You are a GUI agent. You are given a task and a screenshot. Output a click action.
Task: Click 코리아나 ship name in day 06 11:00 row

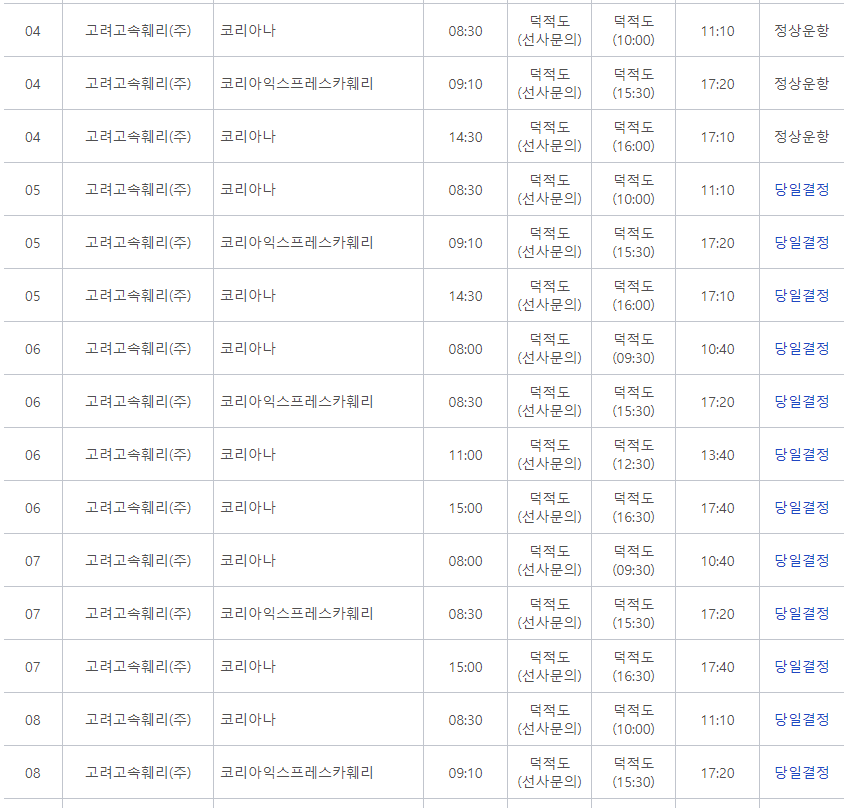click(x=248, y=455)
